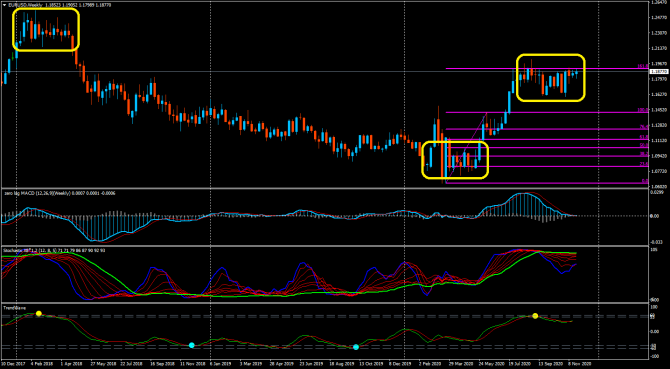Click the yellow dot on TrendWave near February 2018
The width and height of the screenshot is (670, 369).
click(x=38, y=314)
